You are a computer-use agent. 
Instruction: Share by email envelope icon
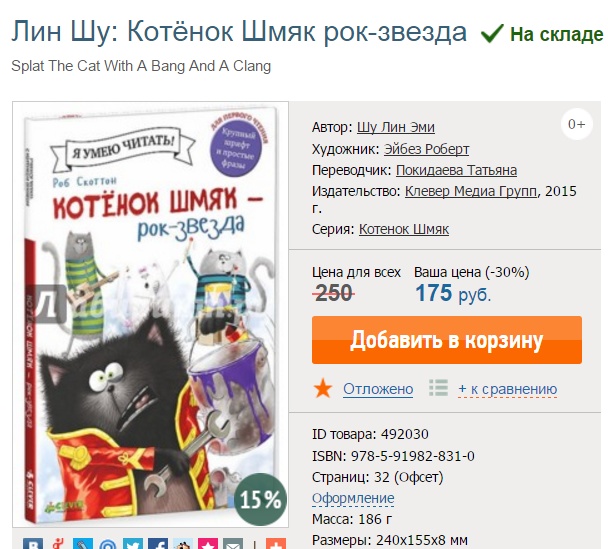233,544
